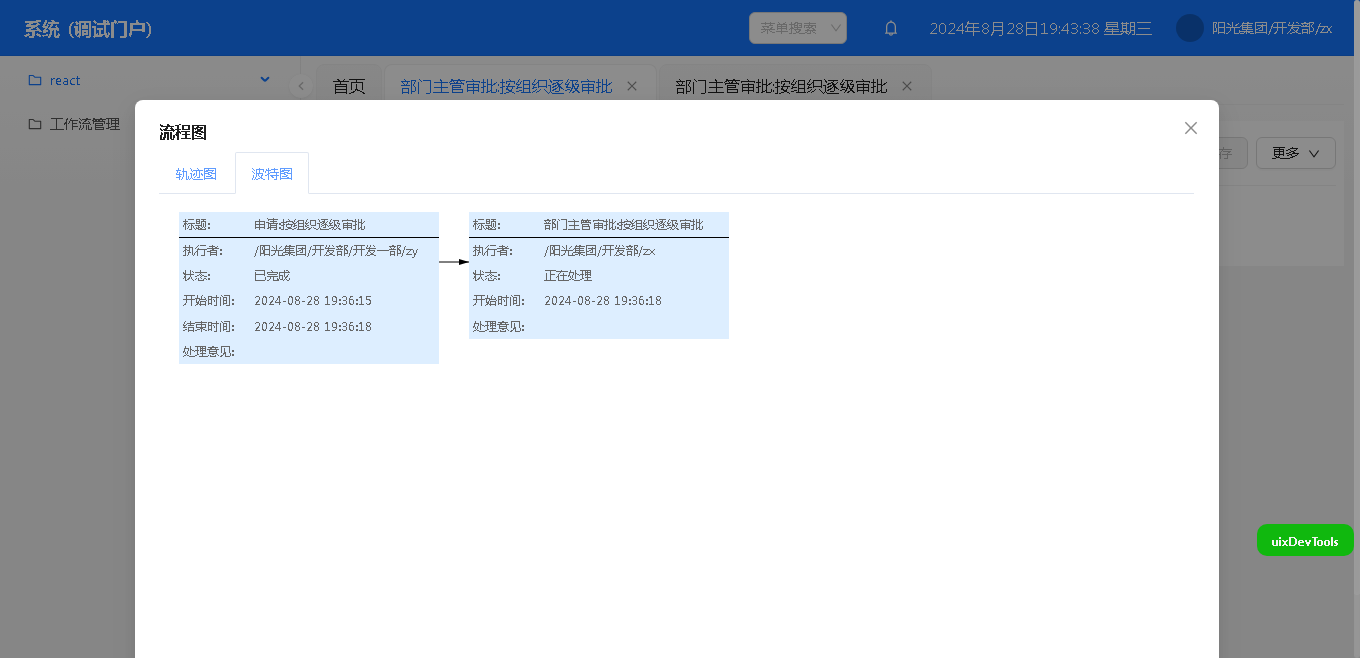Click executor /阳光集团/开发部/开发一部/zy
The image size is (1360, 658).
[336, 251]
